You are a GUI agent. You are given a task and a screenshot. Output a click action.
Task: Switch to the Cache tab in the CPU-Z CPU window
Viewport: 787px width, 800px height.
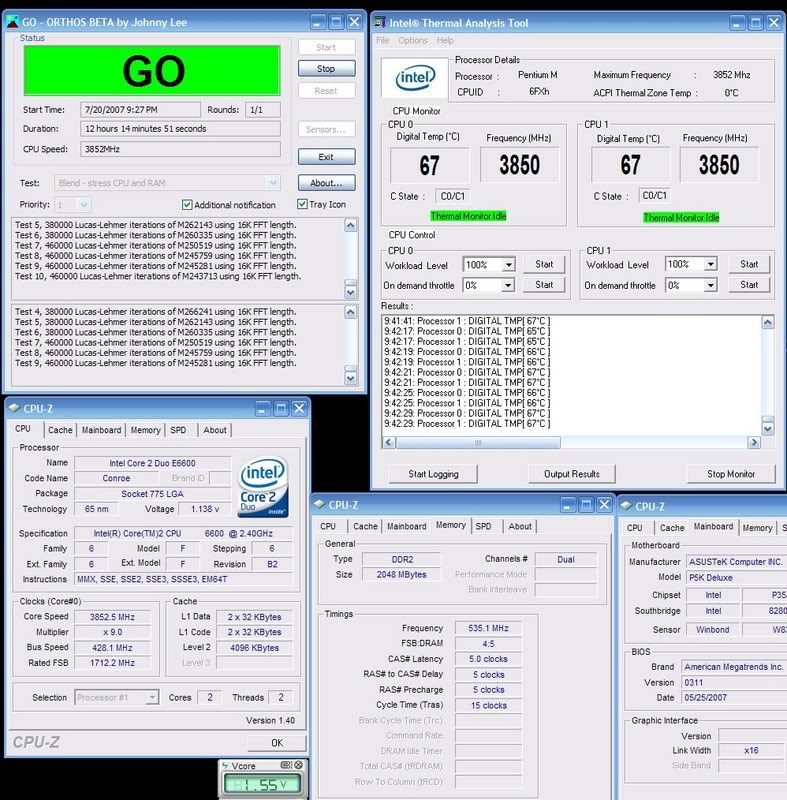click(x=60, y=430)
